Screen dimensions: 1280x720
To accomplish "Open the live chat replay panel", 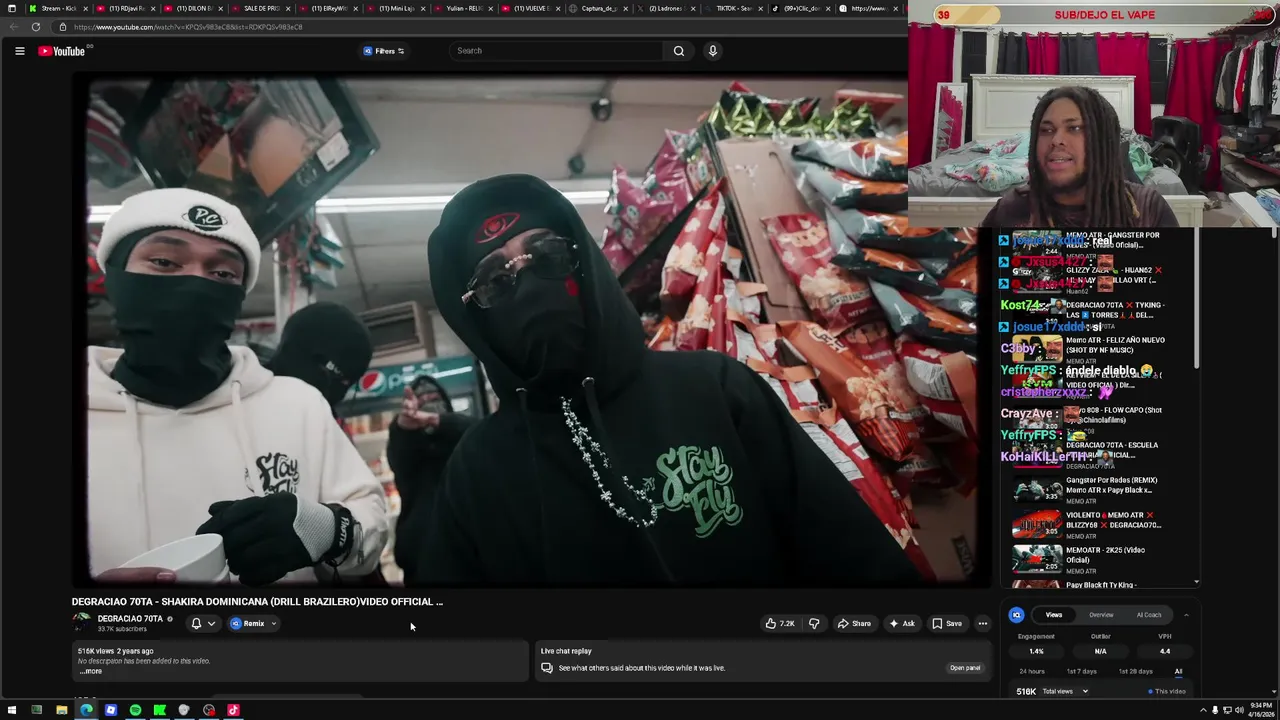I will [965, 668].
